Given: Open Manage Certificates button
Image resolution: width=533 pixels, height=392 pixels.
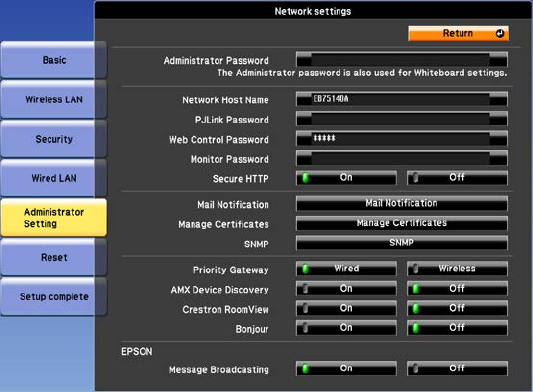Looking at the screenshot, I should (402, 223).
